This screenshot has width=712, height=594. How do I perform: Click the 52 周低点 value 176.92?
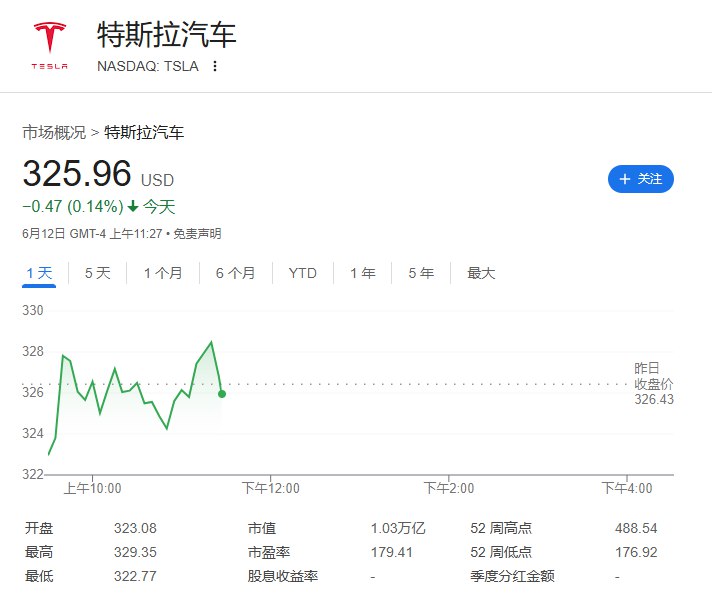636,552
